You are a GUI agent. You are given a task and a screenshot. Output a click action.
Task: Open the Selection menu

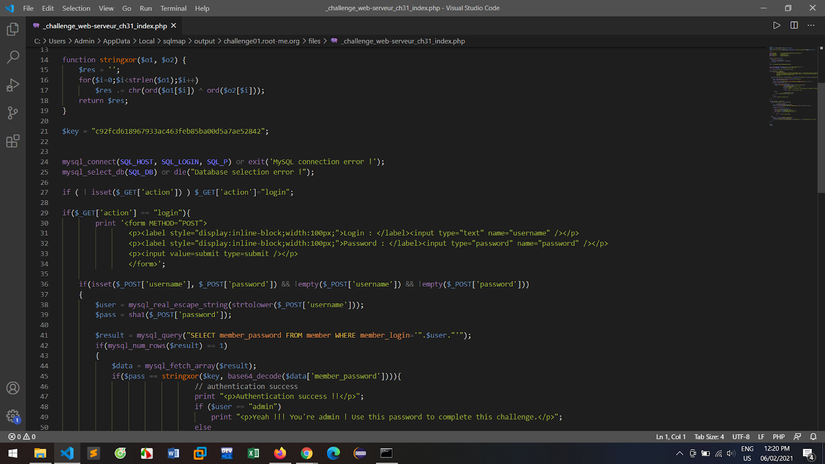tap(75, 8)
